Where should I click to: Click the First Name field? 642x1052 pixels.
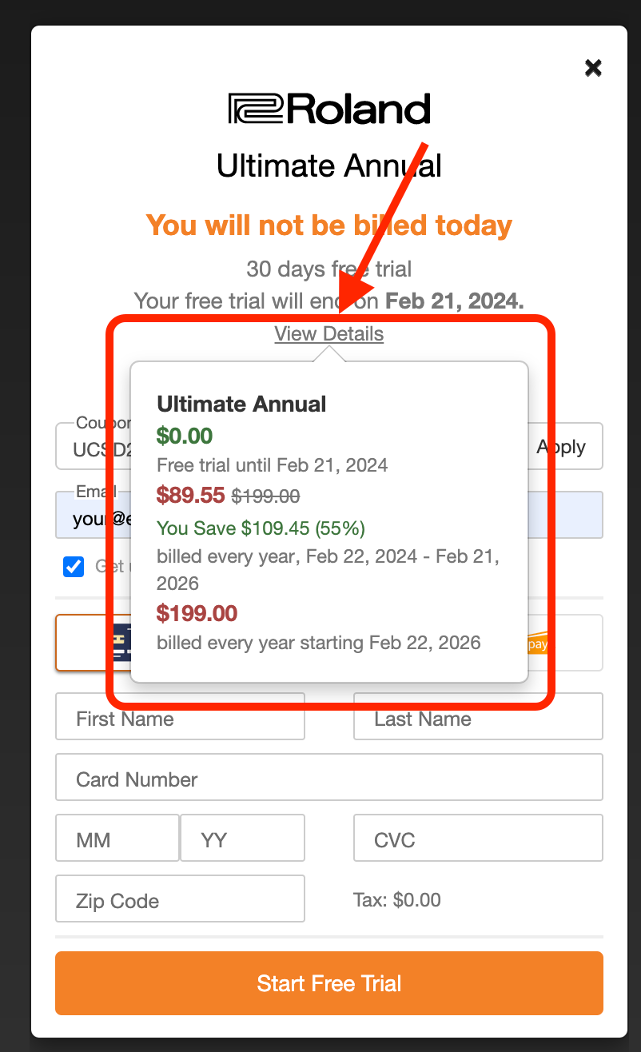[180, 717]
